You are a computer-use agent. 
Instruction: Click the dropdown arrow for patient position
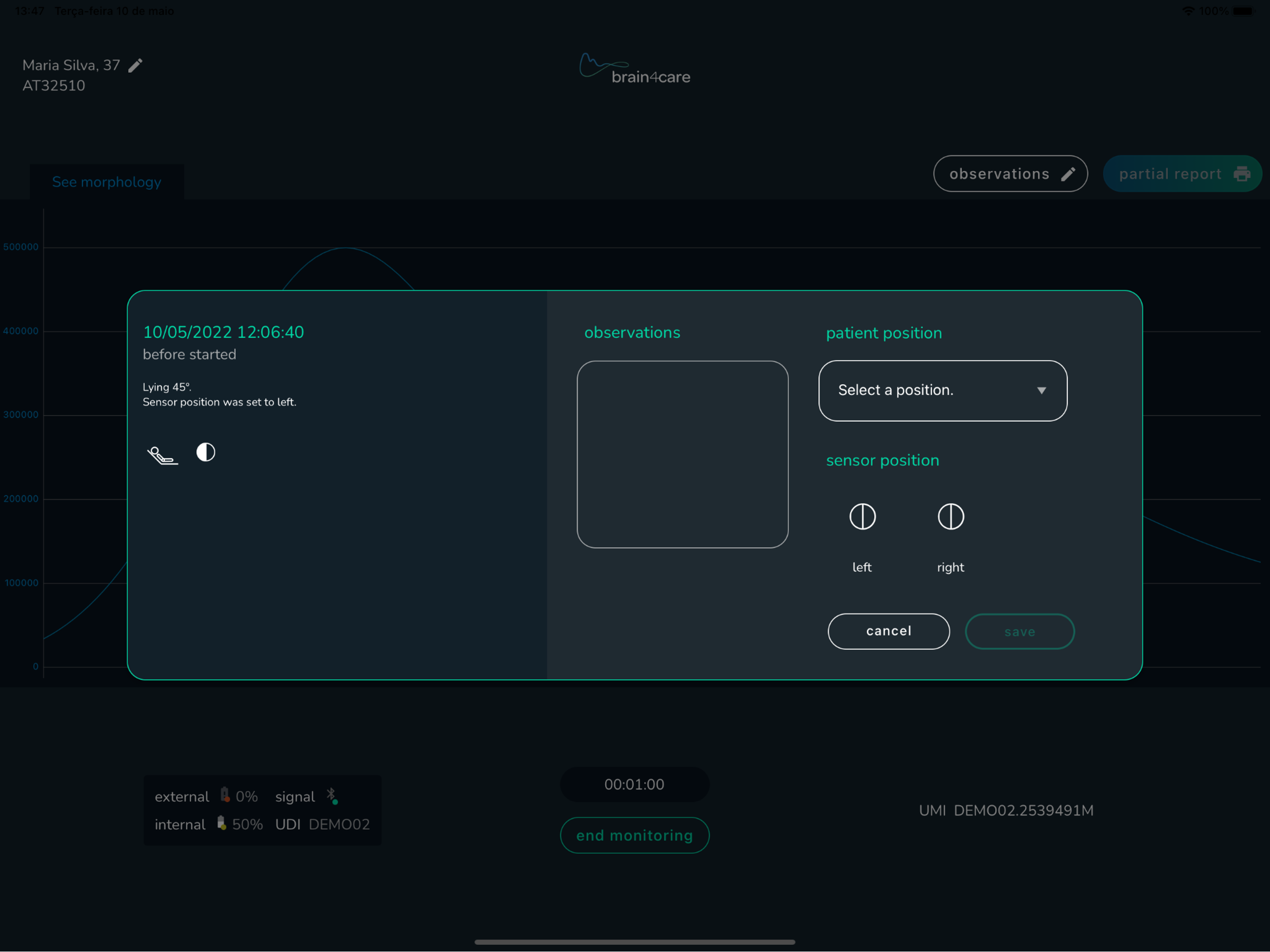coord(1041,390)
